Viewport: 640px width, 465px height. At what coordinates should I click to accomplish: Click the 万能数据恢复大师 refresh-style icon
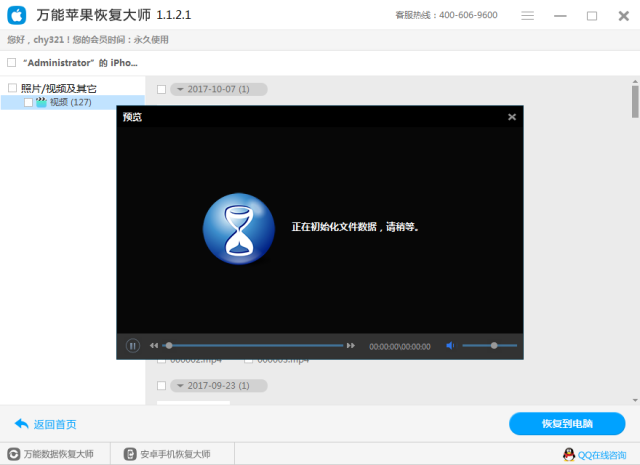coord(13,454)
